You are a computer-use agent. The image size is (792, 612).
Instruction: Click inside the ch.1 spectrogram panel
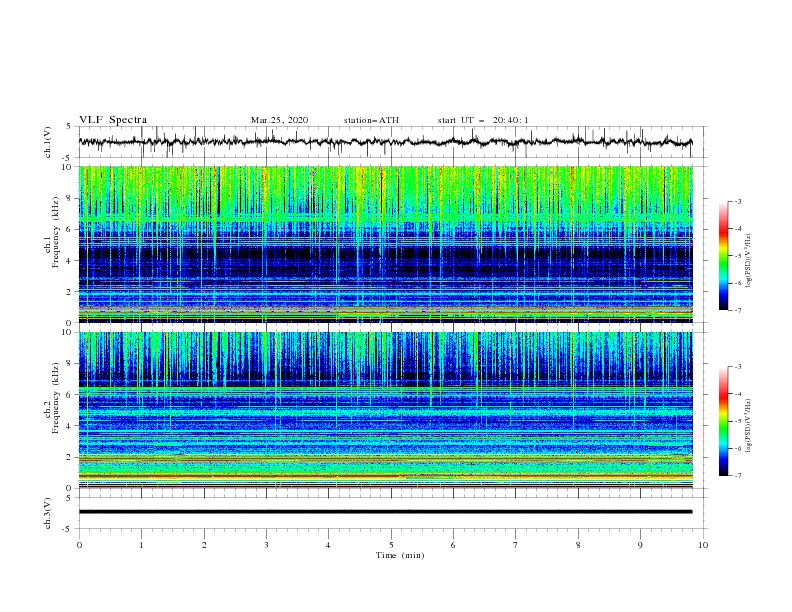coord(385,244)
